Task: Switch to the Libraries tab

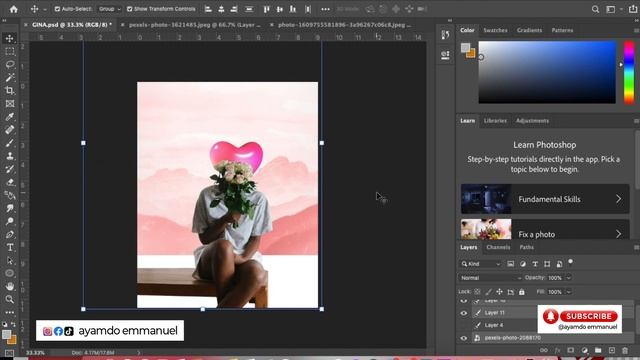Action: click(495, 121)
